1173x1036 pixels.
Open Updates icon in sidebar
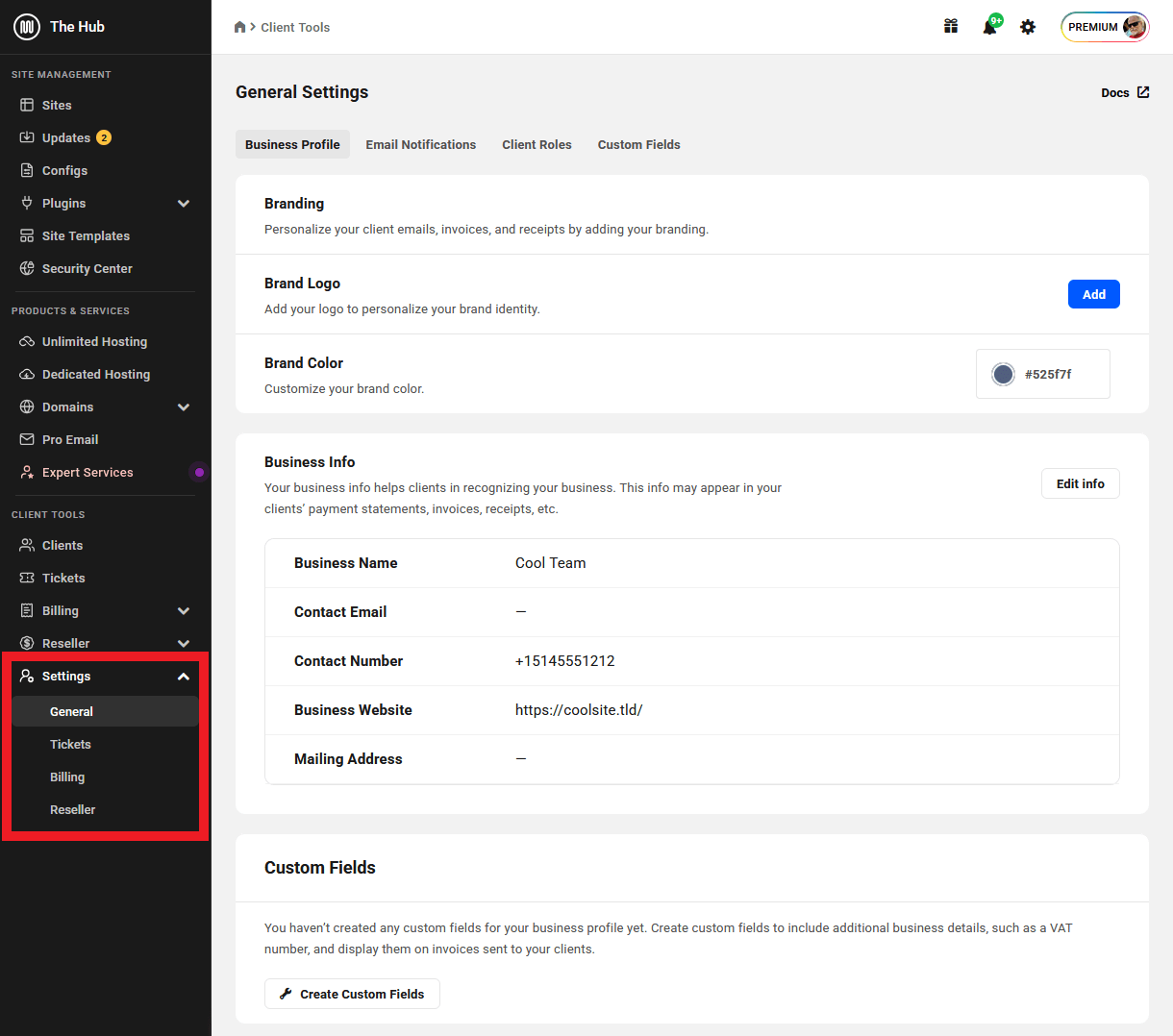pos(27,137)
